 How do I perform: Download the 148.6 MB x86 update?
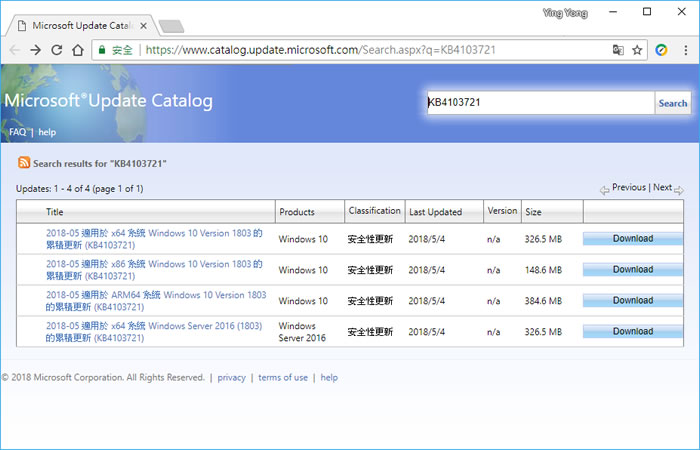pyautogui.click(x=633, y=270)
